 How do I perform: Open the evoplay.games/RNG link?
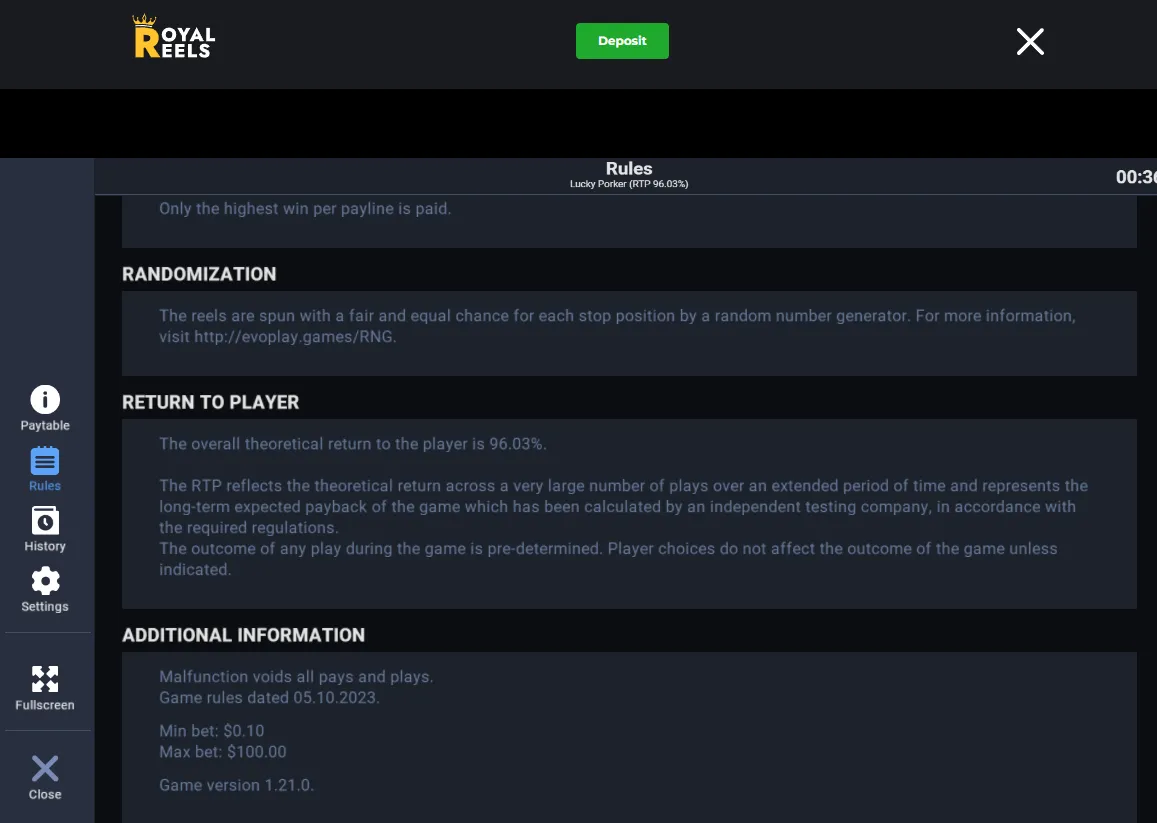[293, 337]
